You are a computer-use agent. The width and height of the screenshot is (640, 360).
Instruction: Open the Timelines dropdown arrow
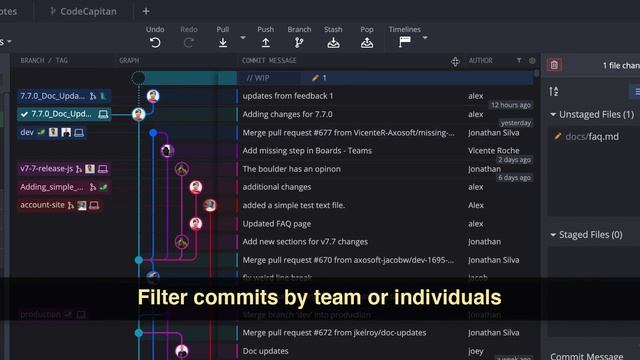[425, 38]
